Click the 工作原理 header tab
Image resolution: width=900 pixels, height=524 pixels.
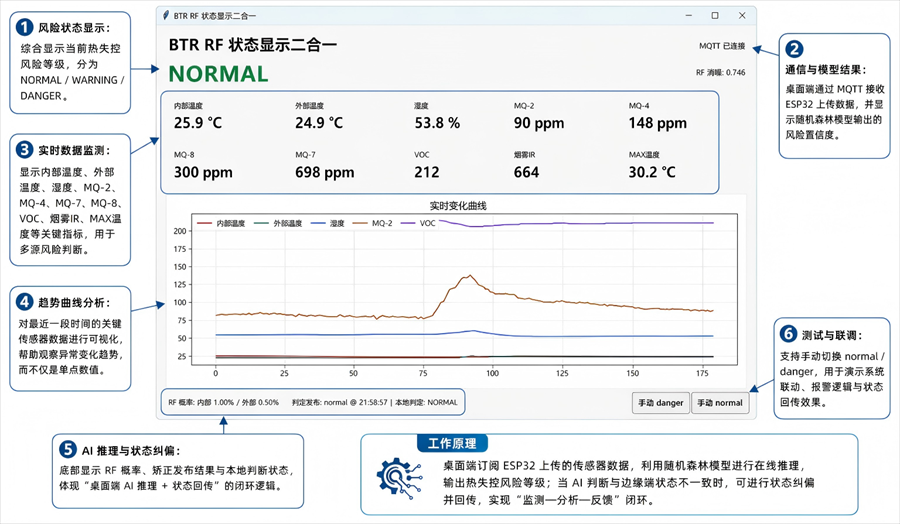click(452, 443)
